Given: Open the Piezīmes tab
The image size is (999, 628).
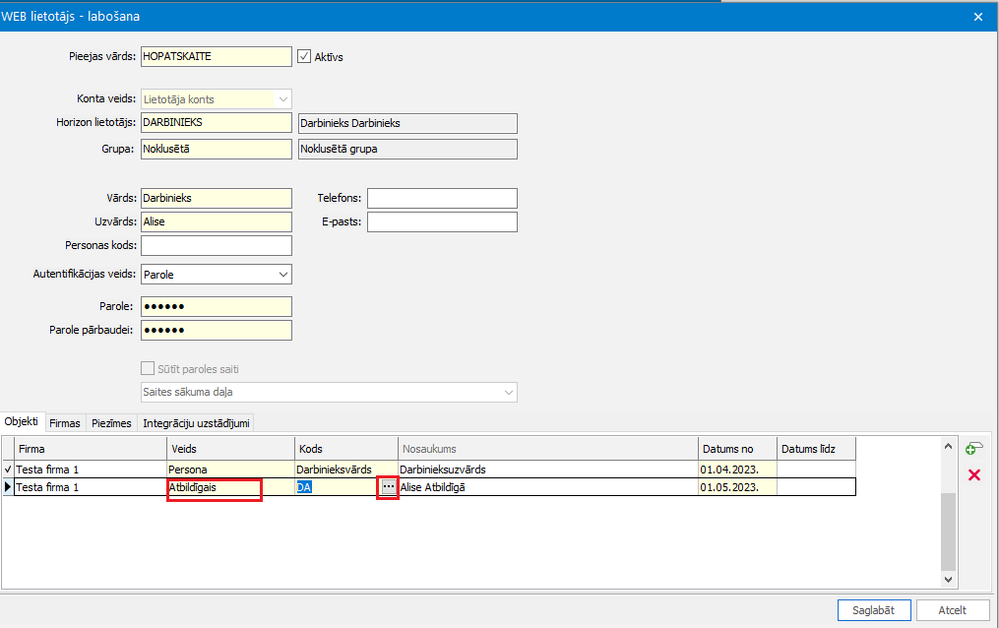Looking at the screenshot, I should pyautogui.click(x=111, y=423).
